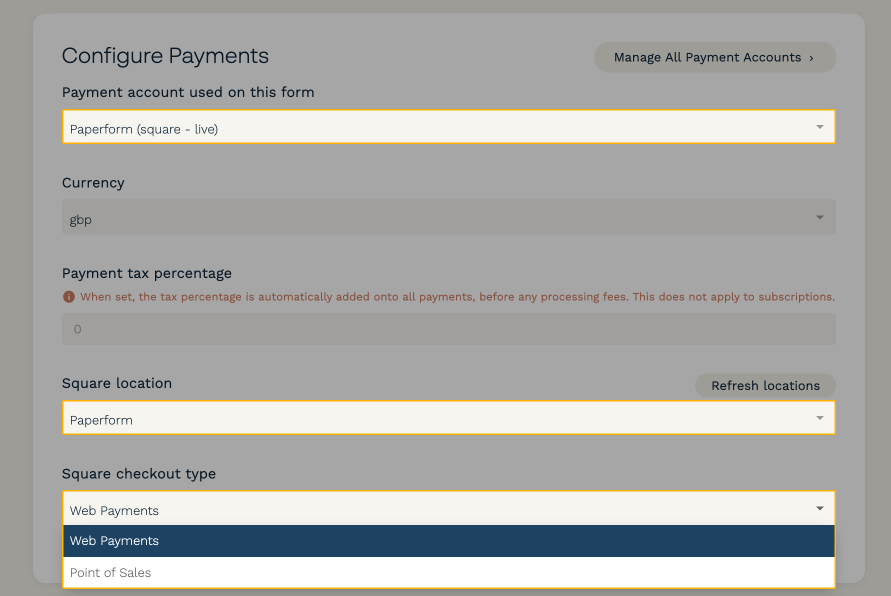Focus the Payment tax percentage input field
This screenshot has height=596, width=891.
click(x=448, y=329)
